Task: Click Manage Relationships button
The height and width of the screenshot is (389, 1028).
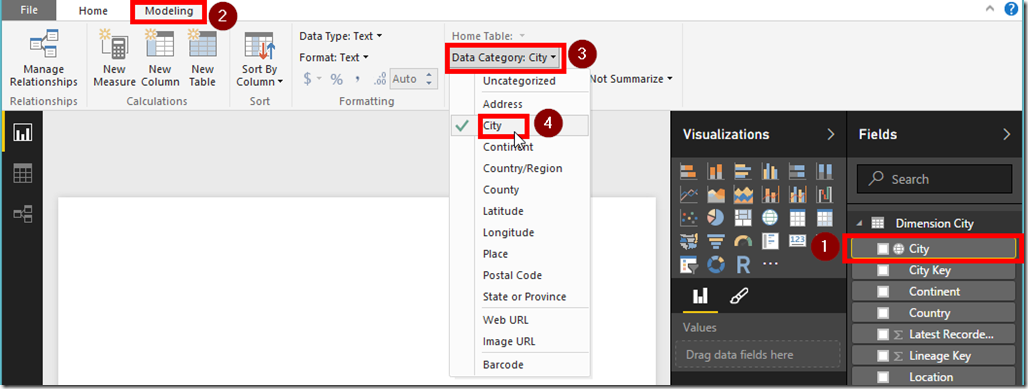Action: pos(44,58)
